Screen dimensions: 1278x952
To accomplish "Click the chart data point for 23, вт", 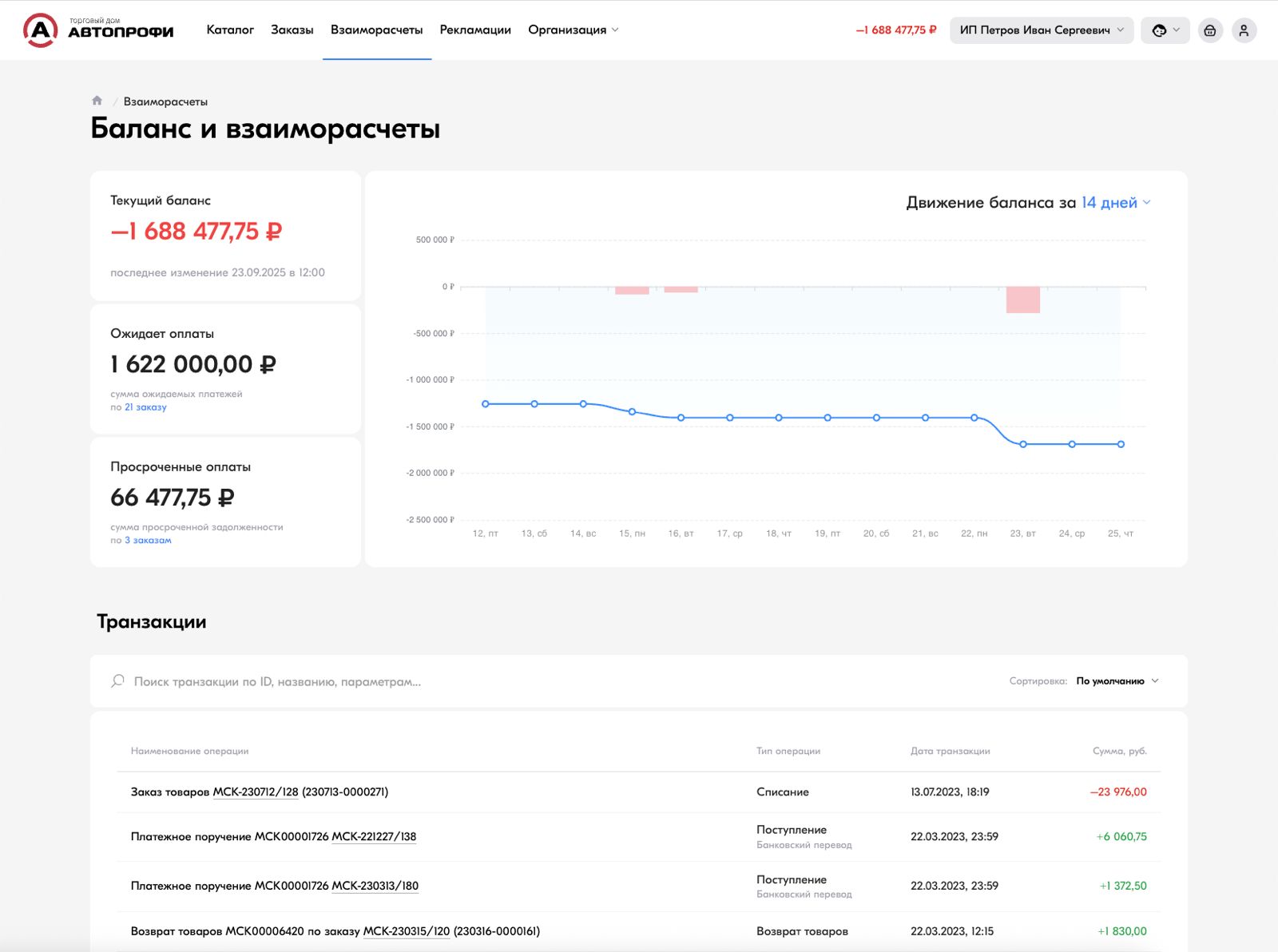I will pos(1023,444).
